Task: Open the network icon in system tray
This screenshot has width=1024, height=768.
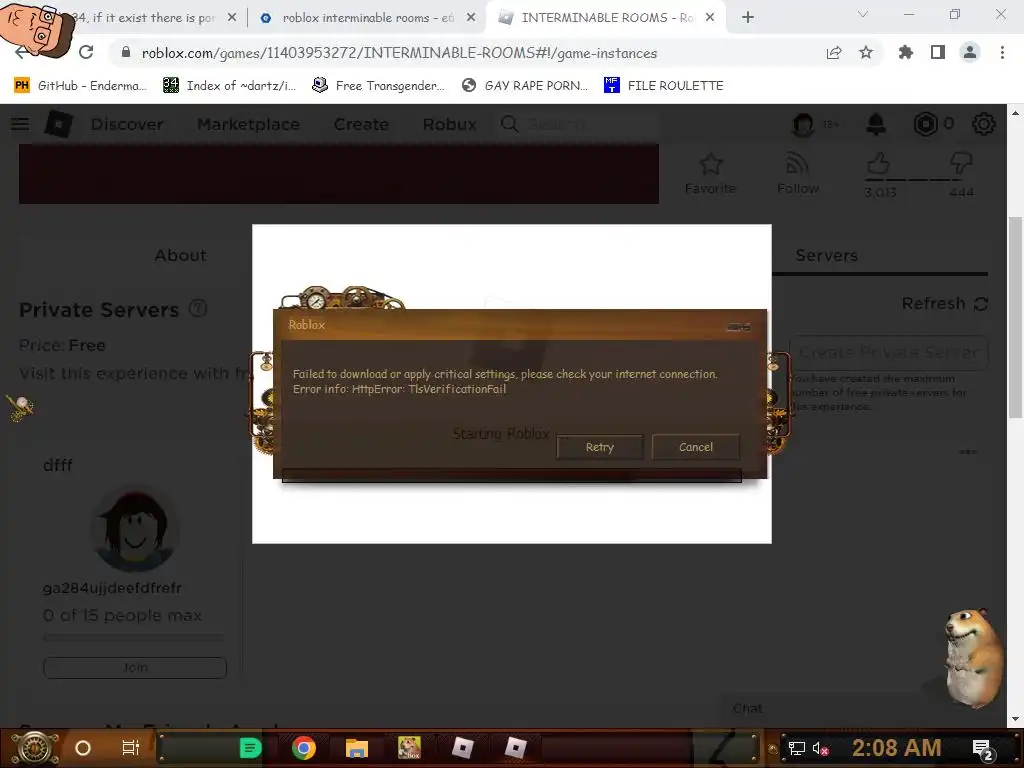Action: point(796,748)
